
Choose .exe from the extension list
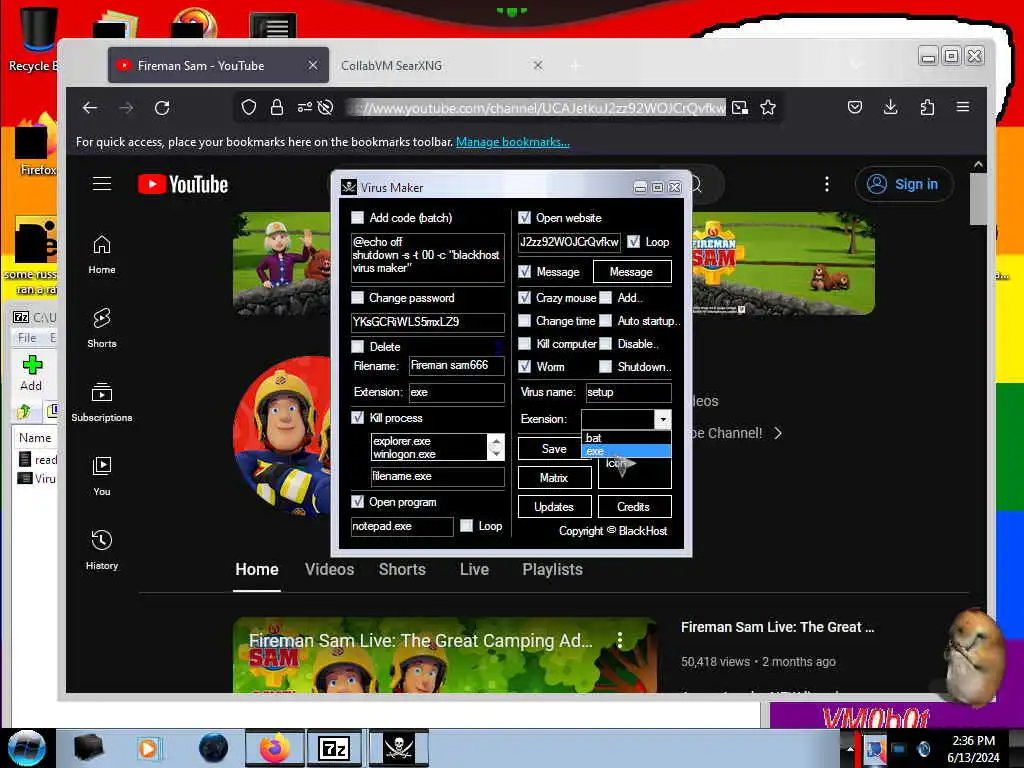coord(626,451)
